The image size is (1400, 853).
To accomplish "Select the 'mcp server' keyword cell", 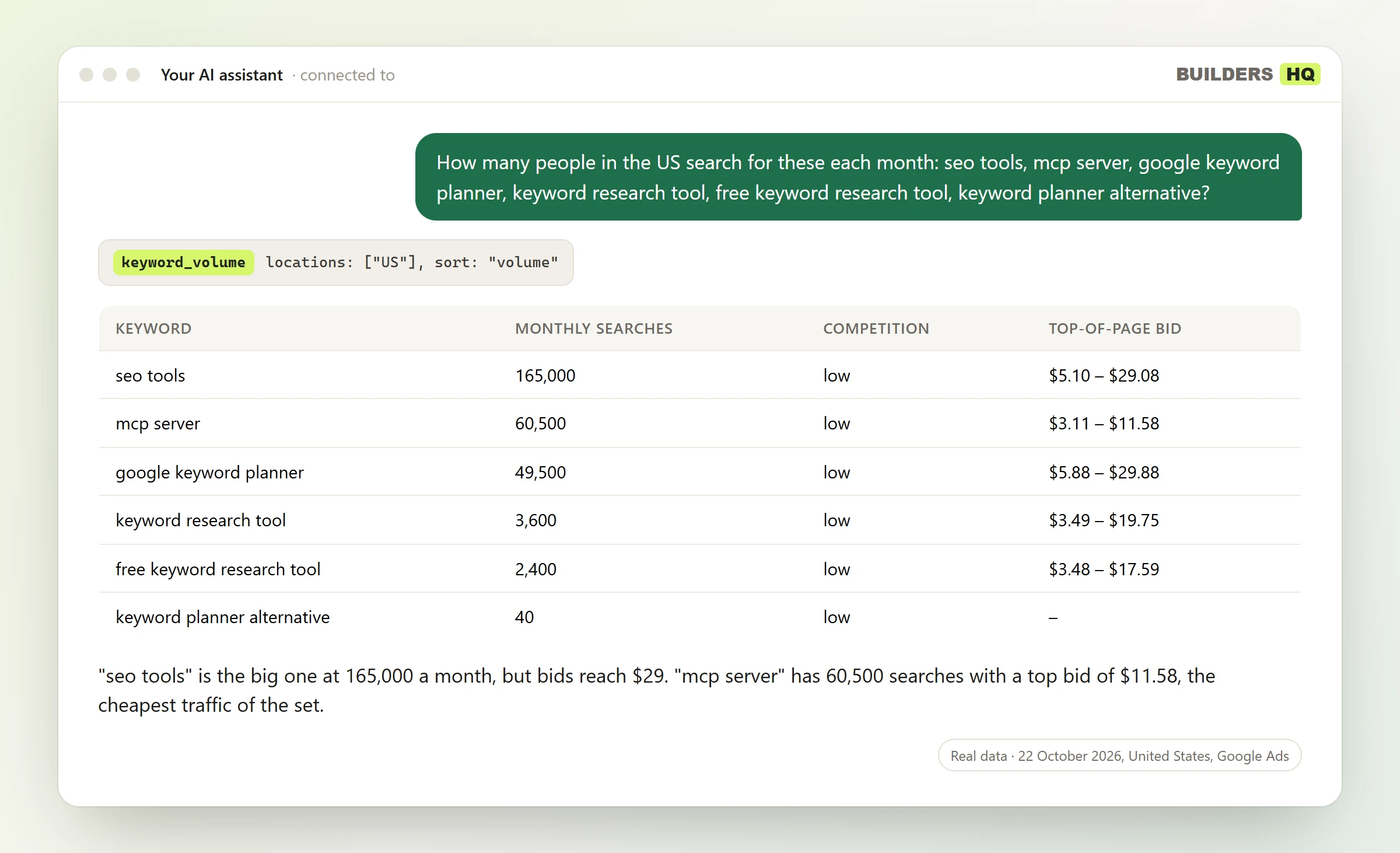I will click(x=157, y=424).
